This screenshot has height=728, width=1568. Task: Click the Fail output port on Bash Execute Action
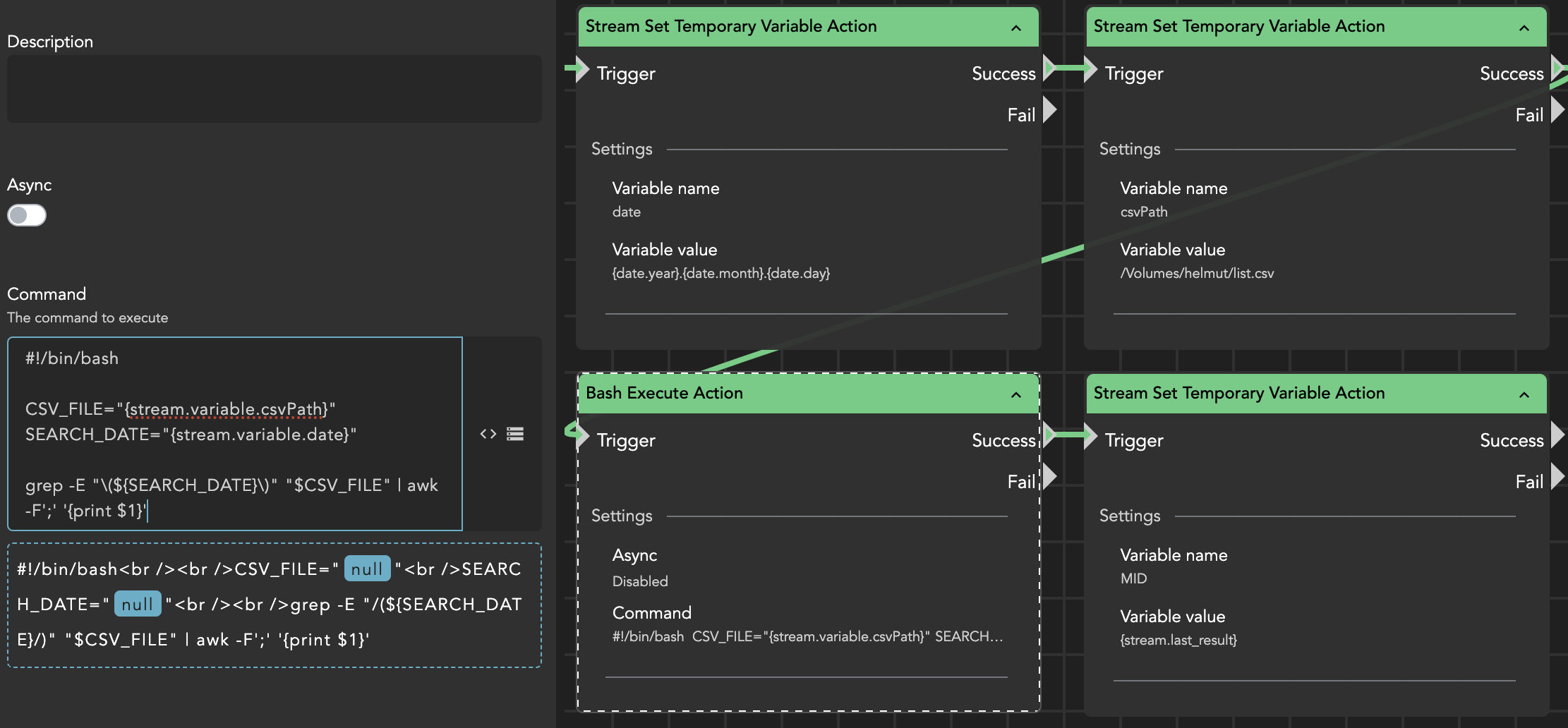(1049, 476)
